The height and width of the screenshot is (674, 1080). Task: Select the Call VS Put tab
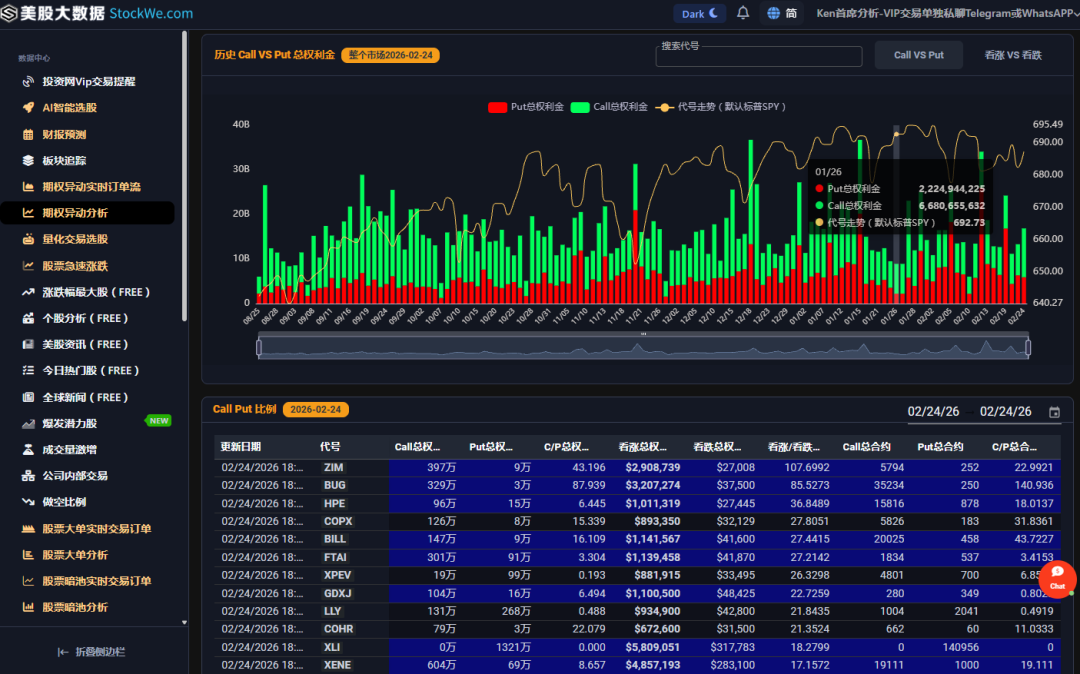pyautogui.click(x=918, y=55)
